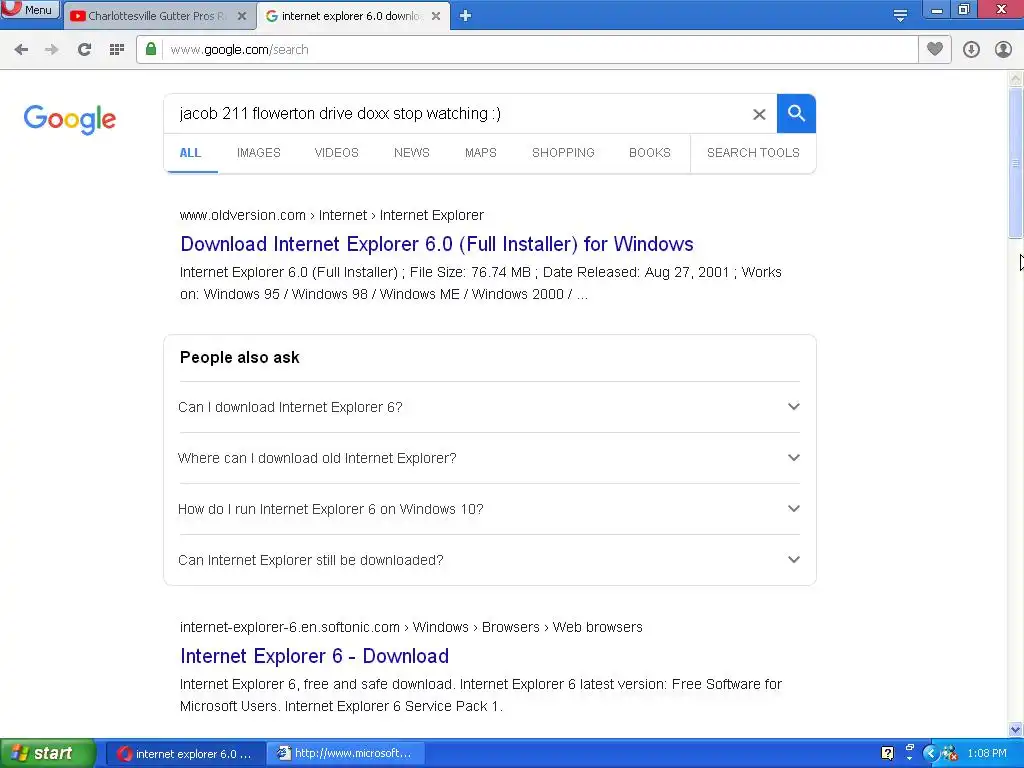This screenshot has width=1024, height=768.
Task: Expand hidden tray icons blue arrow
Action: pyautogui.click(x=931, y=753)
